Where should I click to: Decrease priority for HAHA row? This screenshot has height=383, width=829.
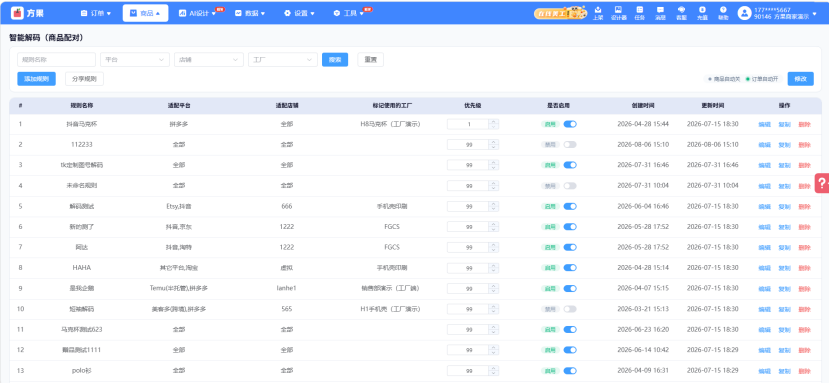point(494,270)
